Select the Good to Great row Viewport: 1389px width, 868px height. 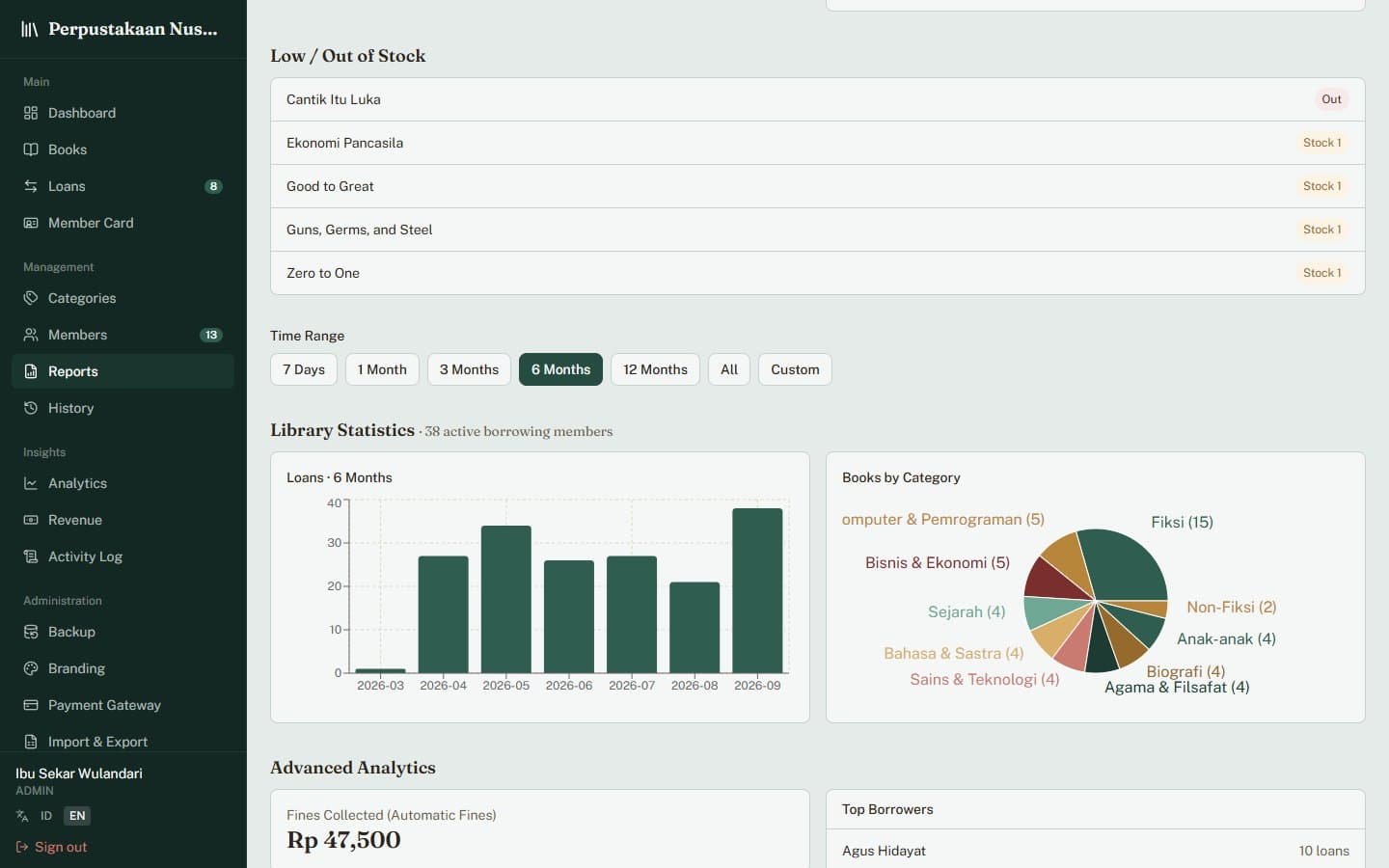[x=818, y=186]
